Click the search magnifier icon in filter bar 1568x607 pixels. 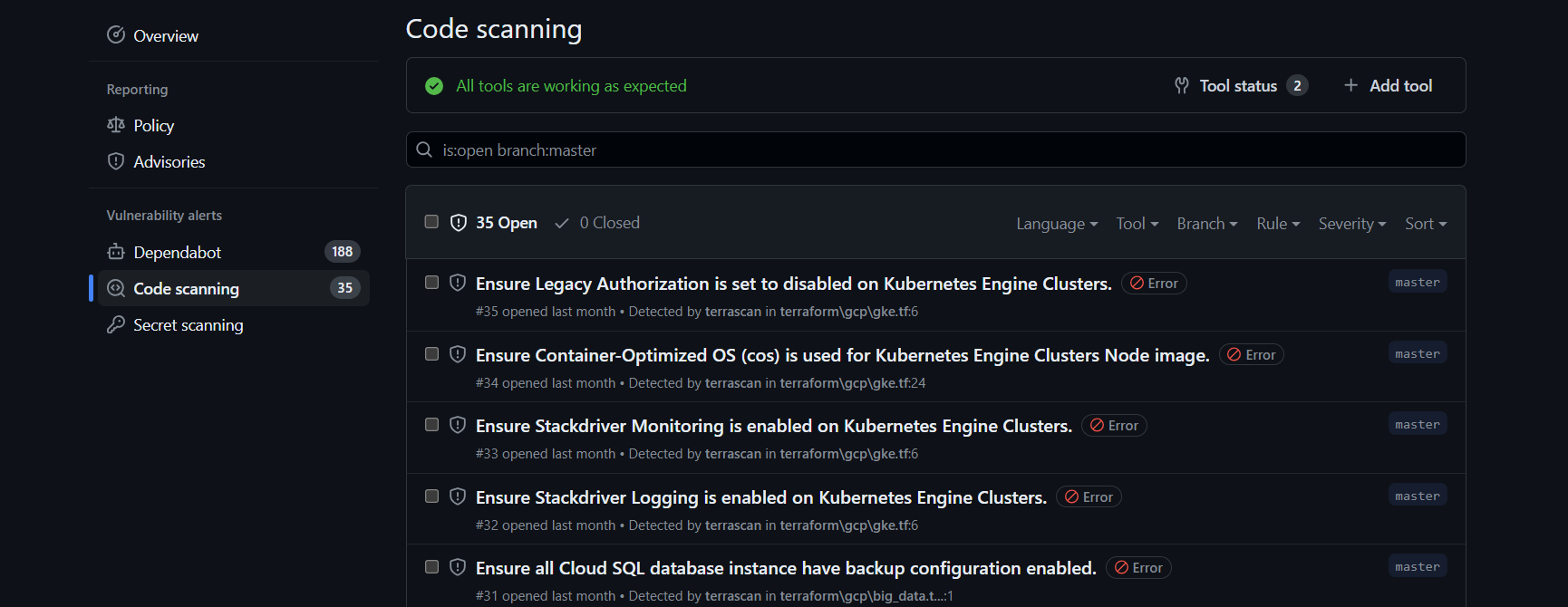[x=424, y=149]
